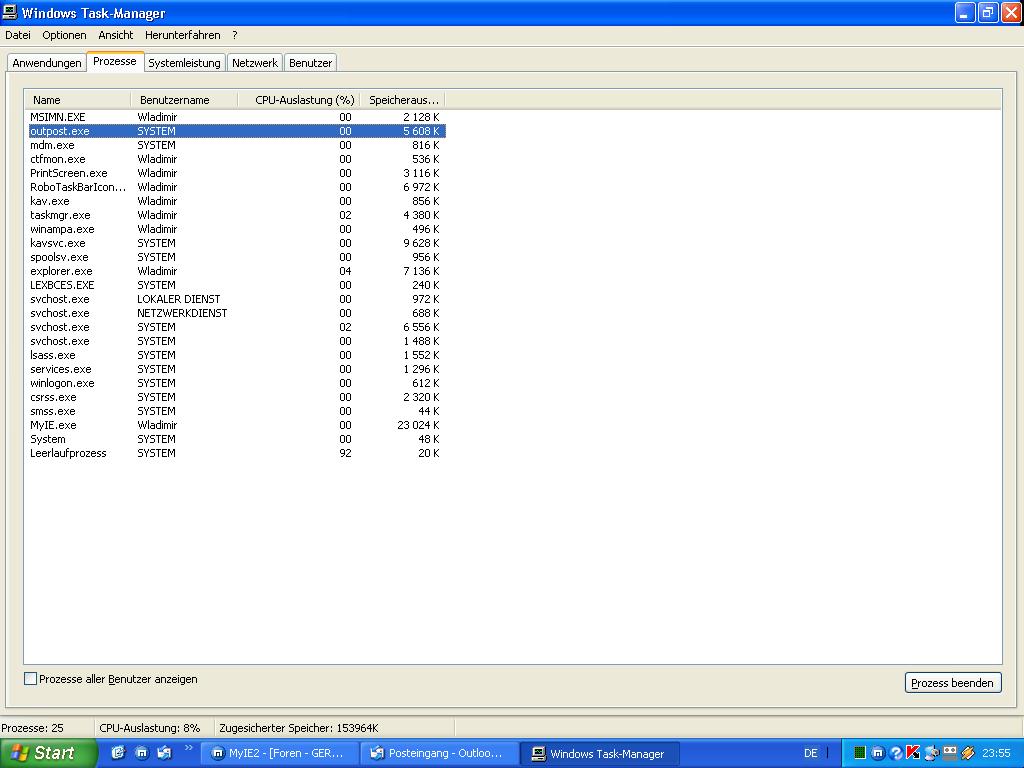Select the Leerlaufprozess row
The height and width of the screenshot is (768, 1024).
click(x=236, y=453)
